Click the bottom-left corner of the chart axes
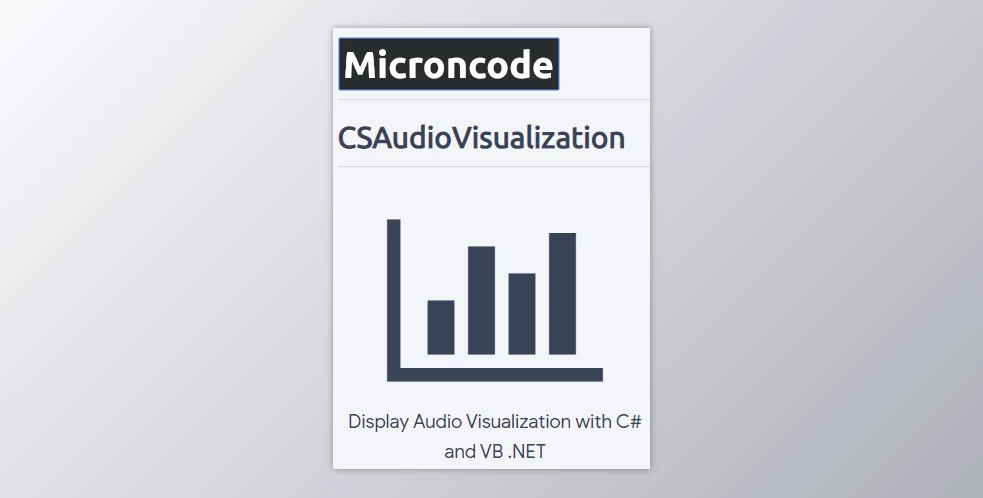 click(394, 374)
